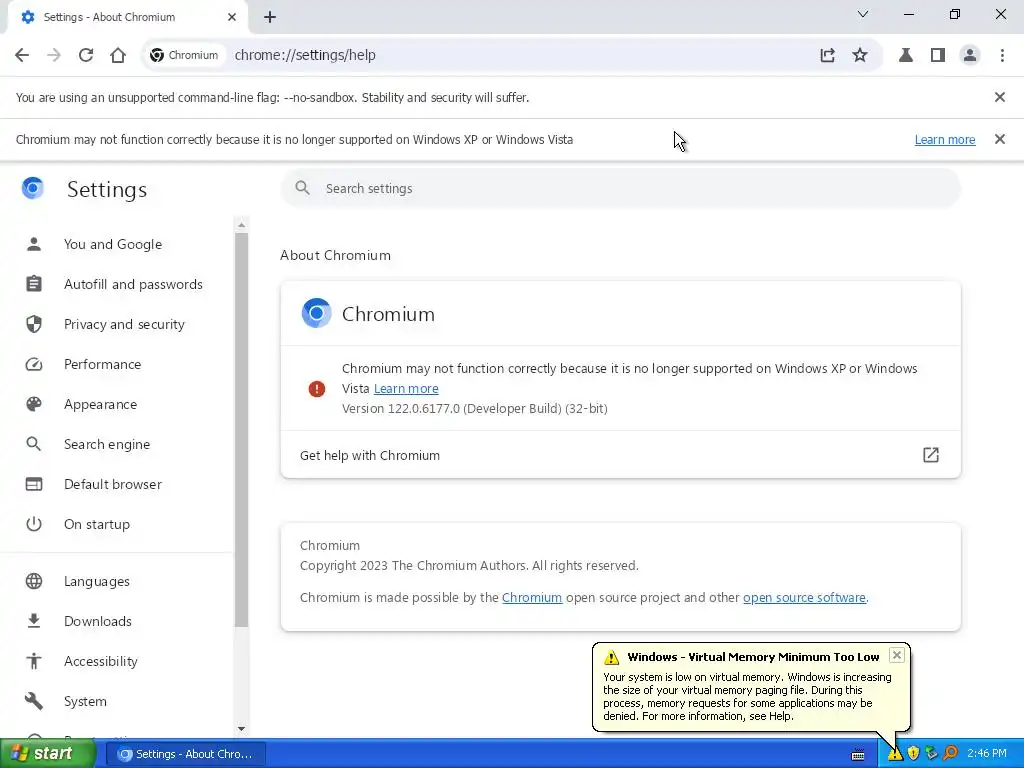Open the three-dot Chromium menu

1002,55
